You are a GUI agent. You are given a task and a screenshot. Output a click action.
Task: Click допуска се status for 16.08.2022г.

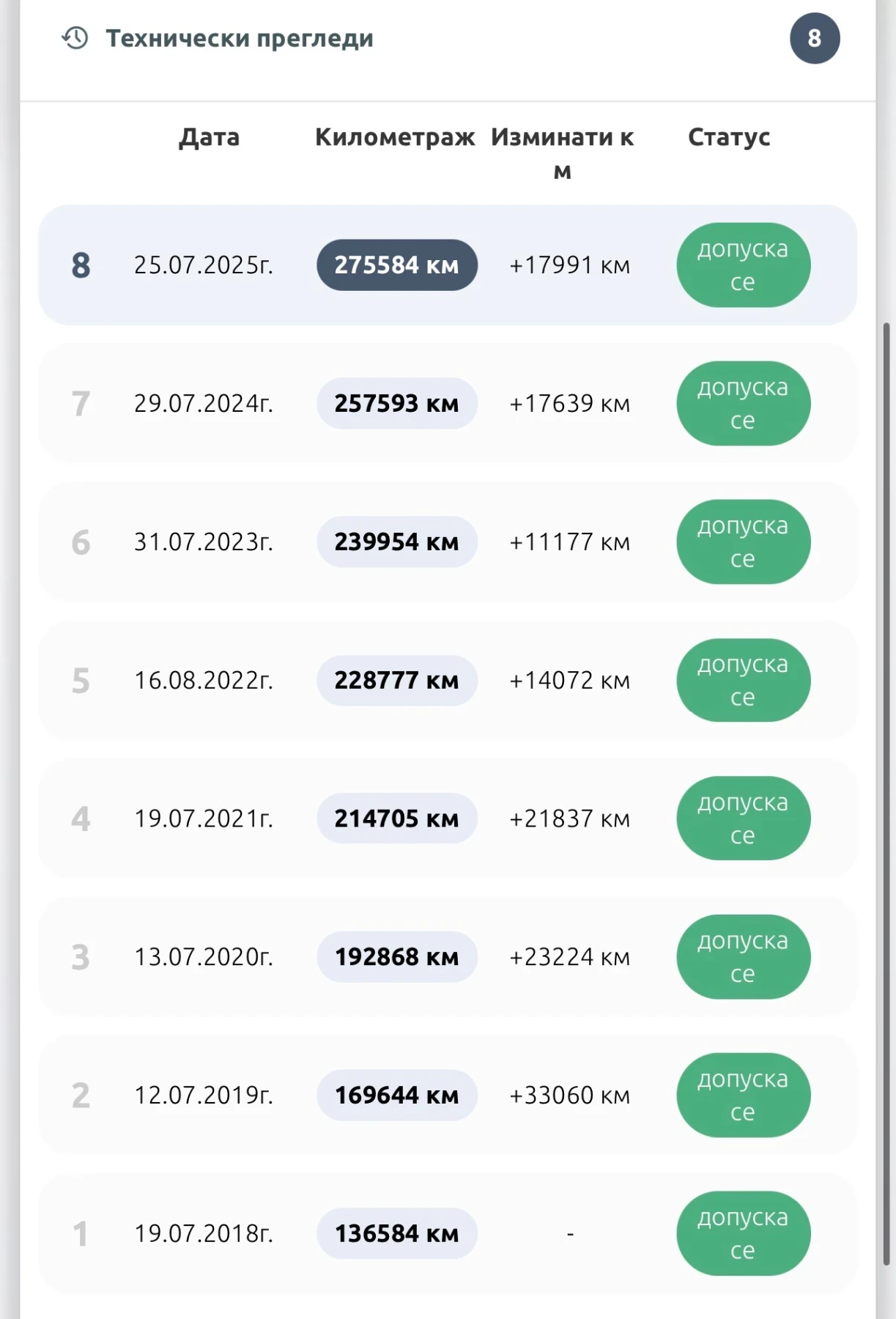pos(743,681)
